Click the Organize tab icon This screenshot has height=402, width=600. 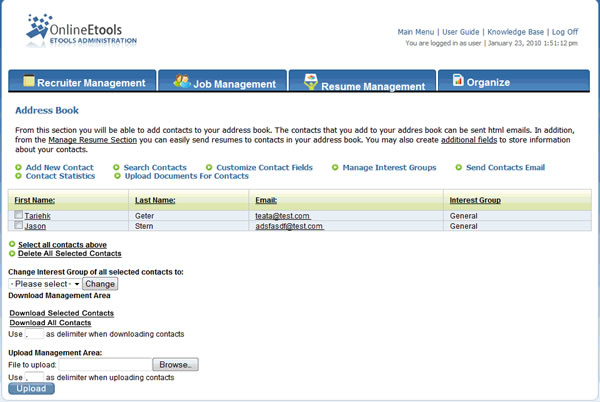[x=457, y=81]
